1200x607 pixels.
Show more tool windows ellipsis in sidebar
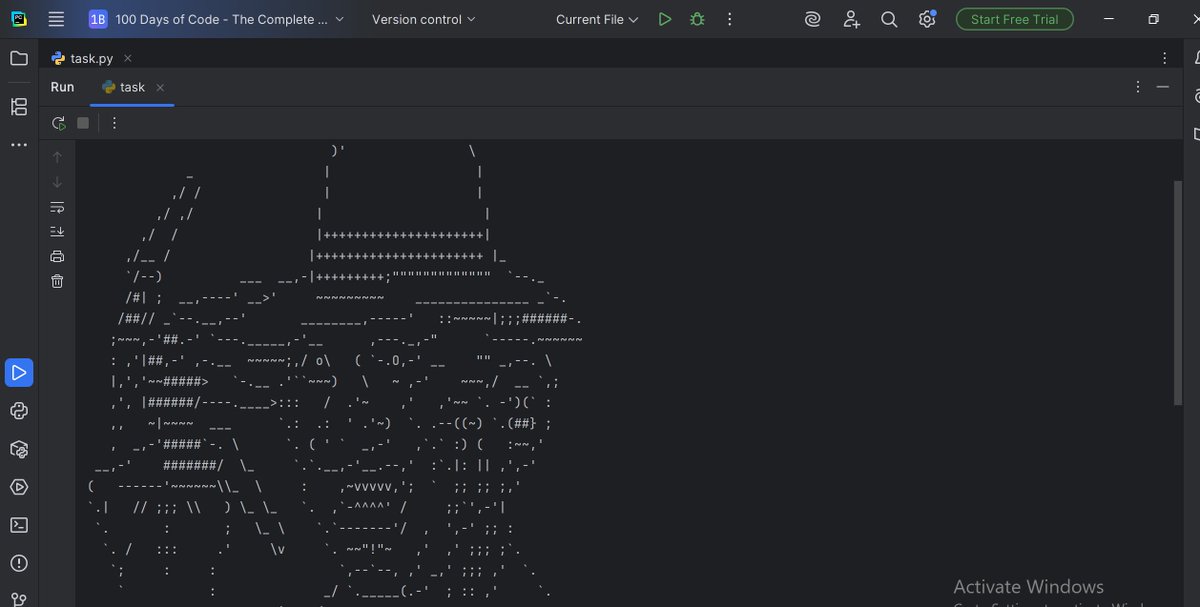[19, 145]
